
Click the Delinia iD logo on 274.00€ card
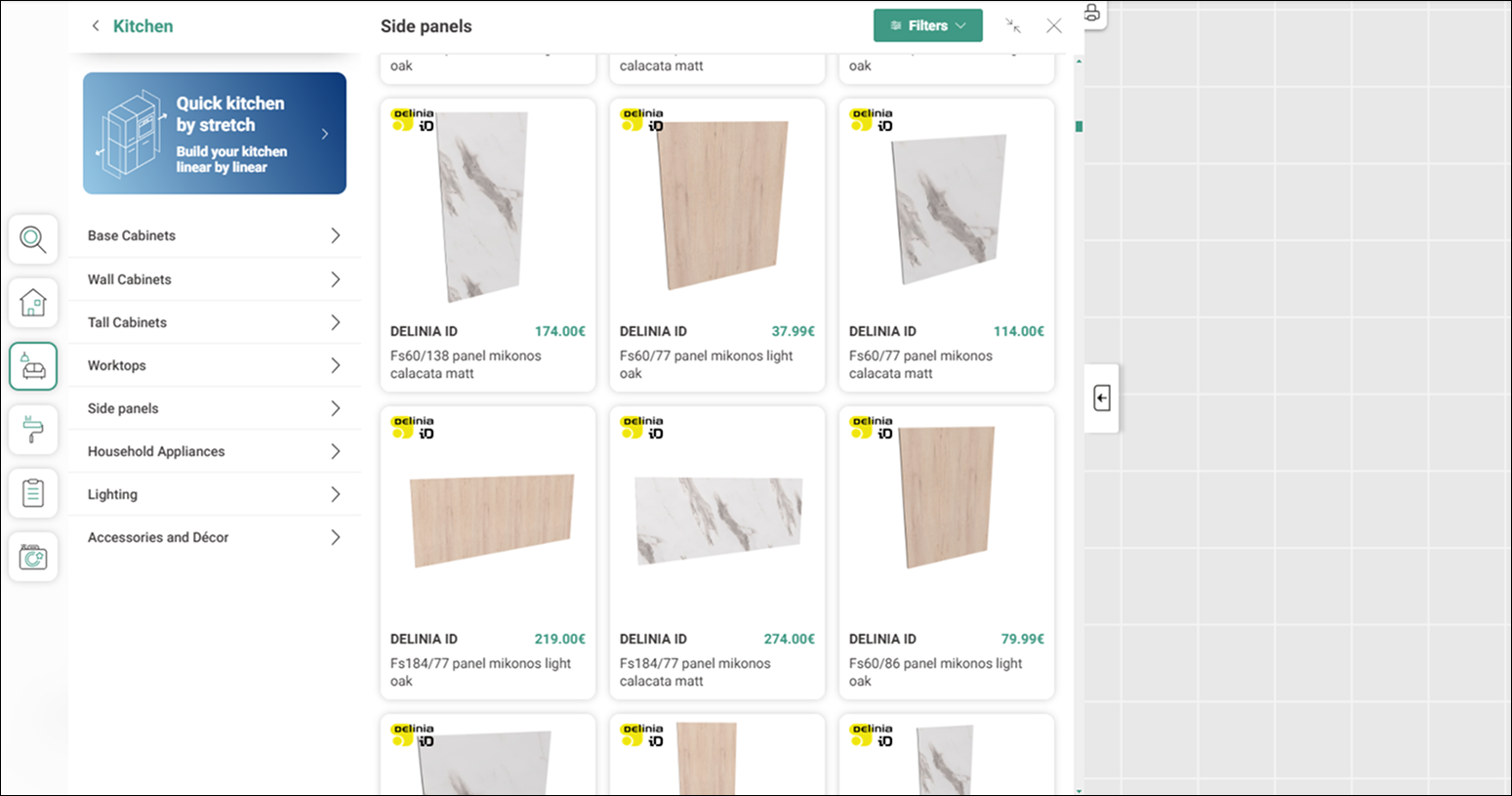pyautogui.click(x=641, y=428)
